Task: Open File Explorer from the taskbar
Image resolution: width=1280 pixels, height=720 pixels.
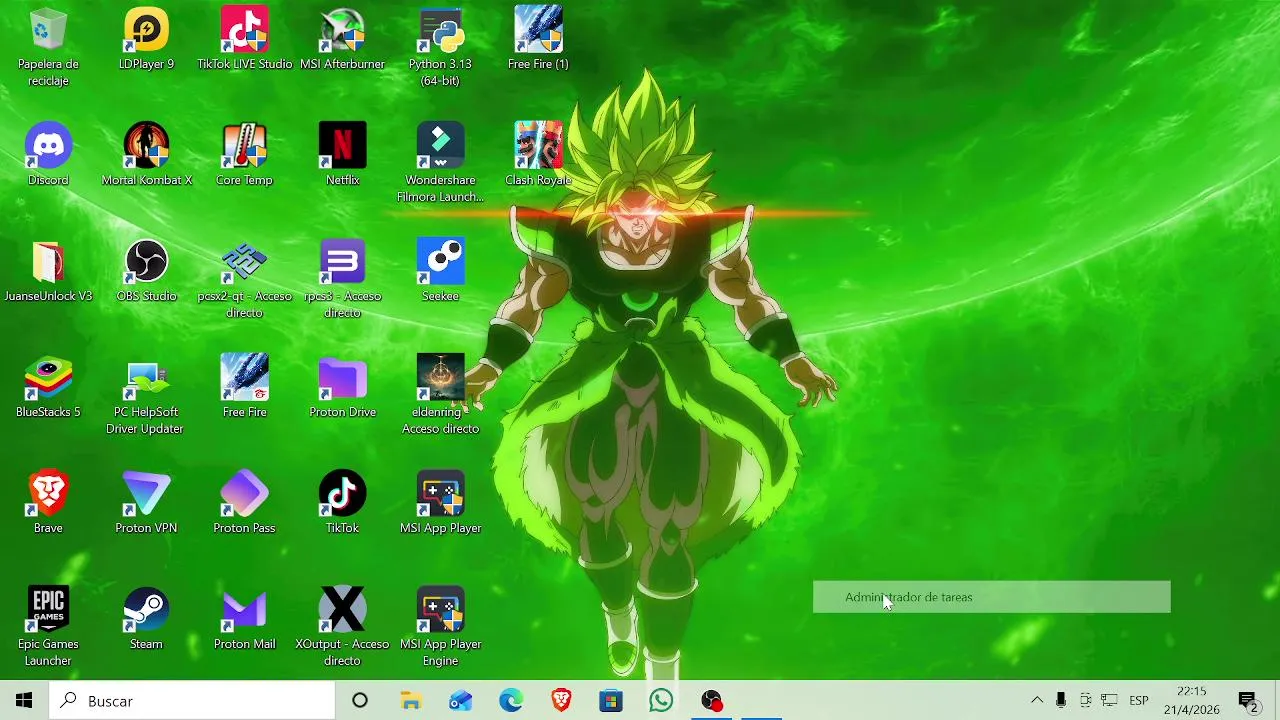Action: tap(411, 701)
